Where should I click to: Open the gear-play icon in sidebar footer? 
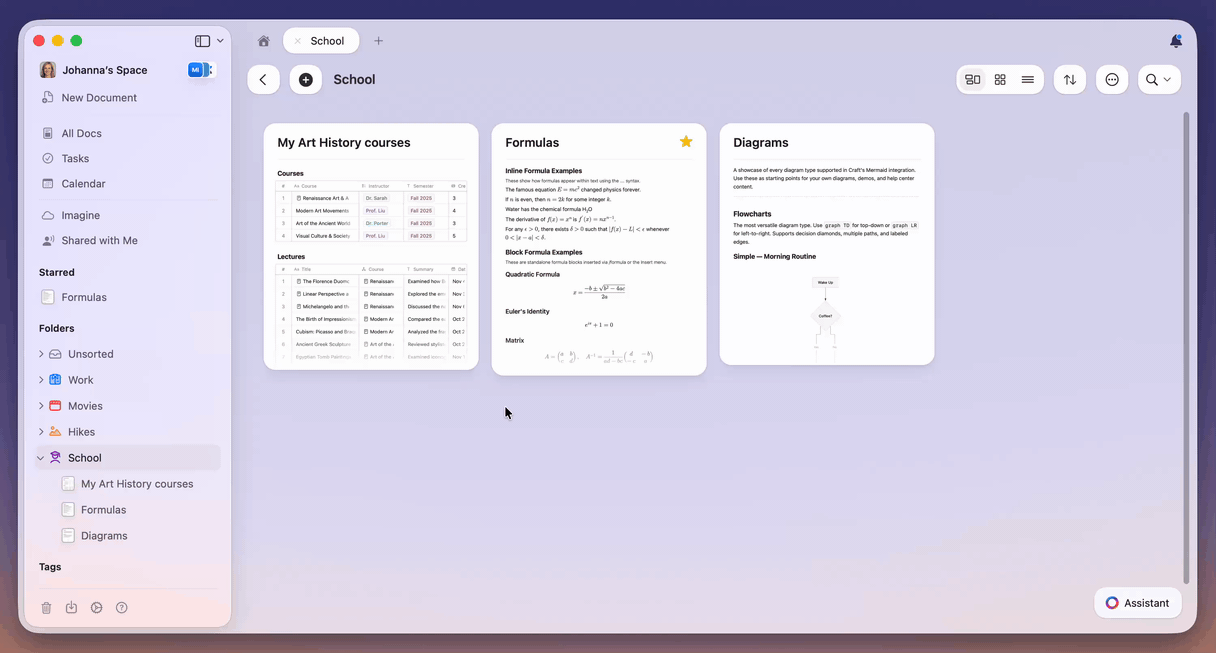click(x=96, y=608)
